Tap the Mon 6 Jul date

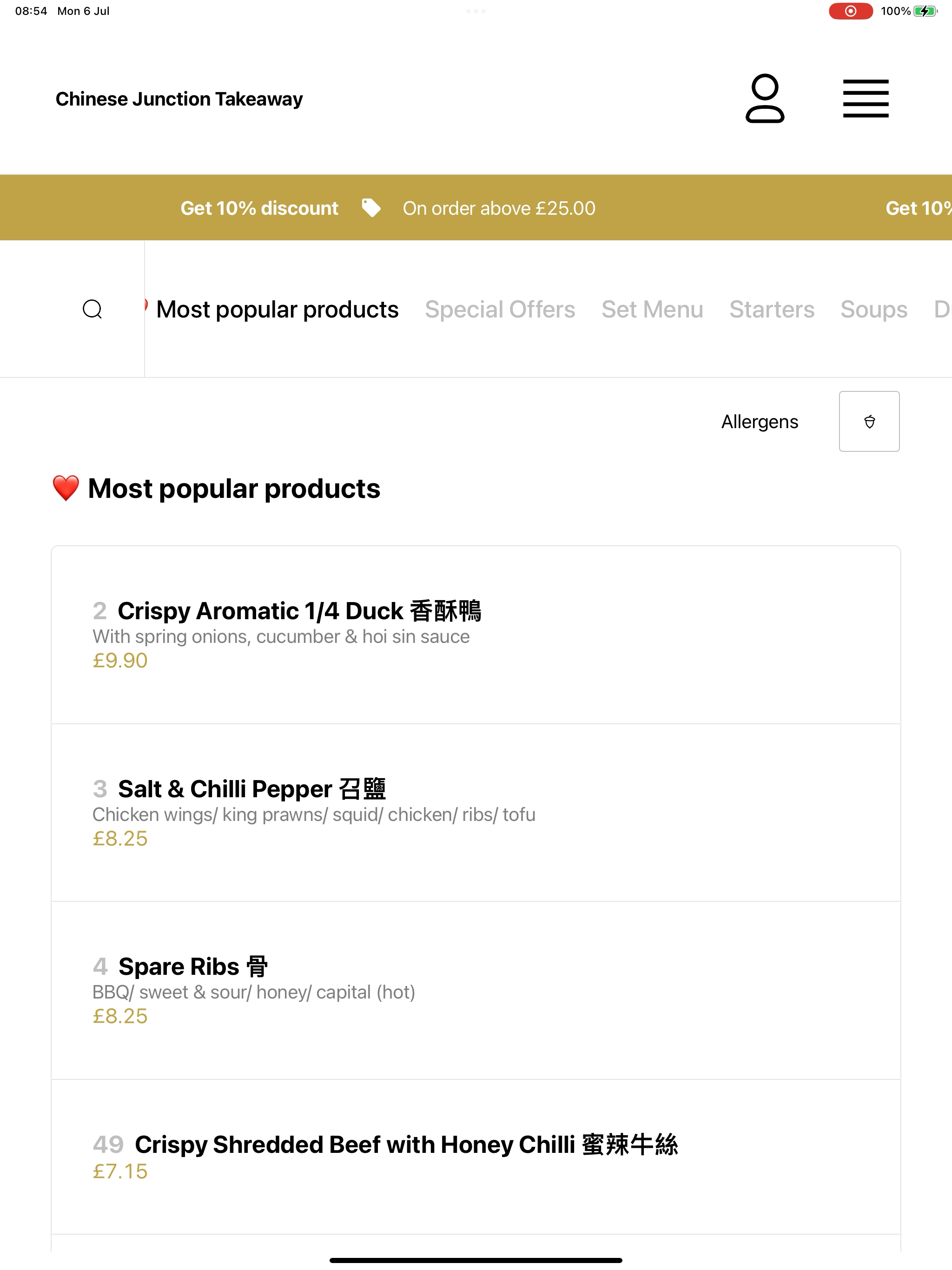coord(83,11)
